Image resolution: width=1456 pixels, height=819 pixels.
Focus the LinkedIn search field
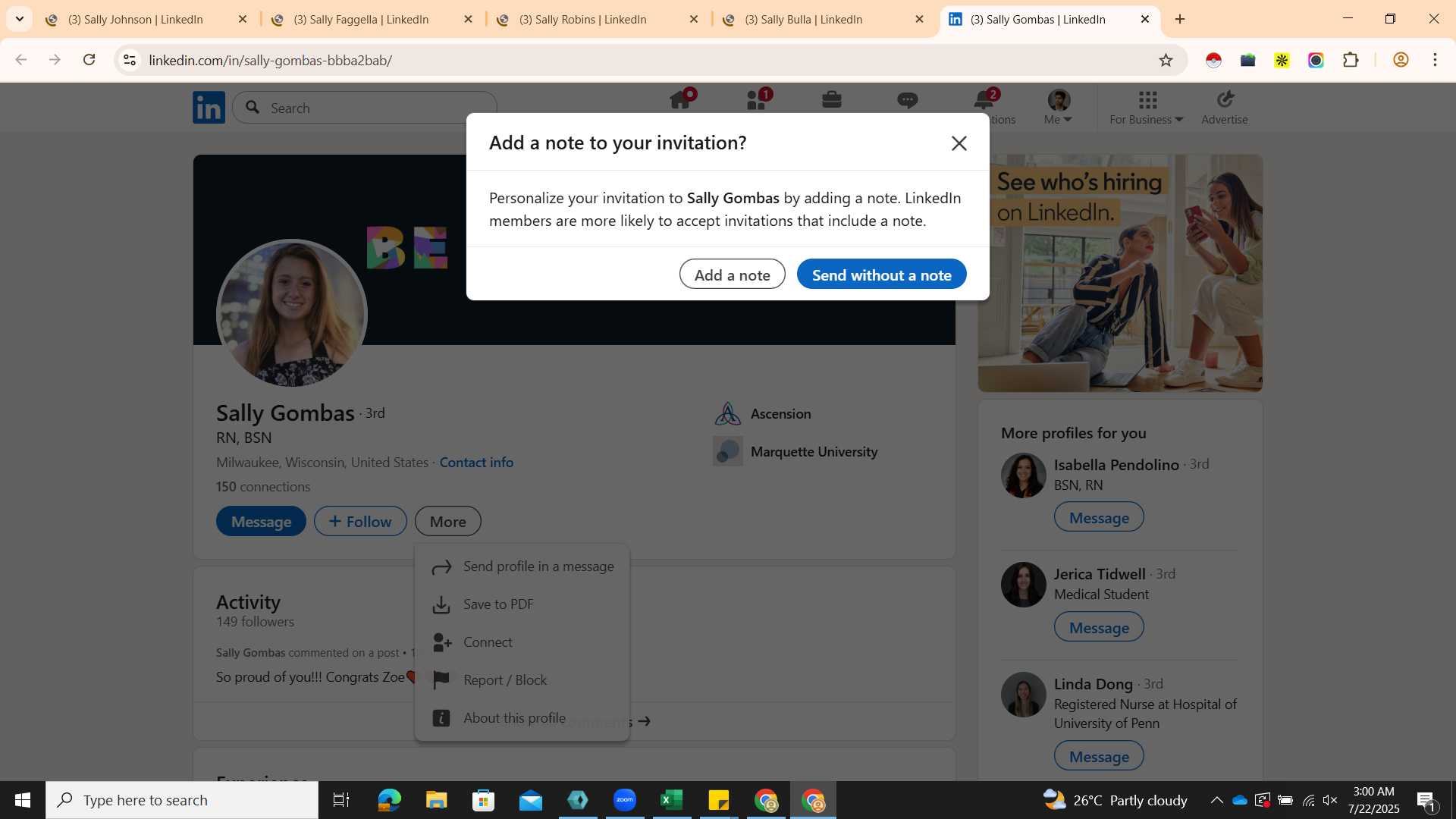coord(365,108)
